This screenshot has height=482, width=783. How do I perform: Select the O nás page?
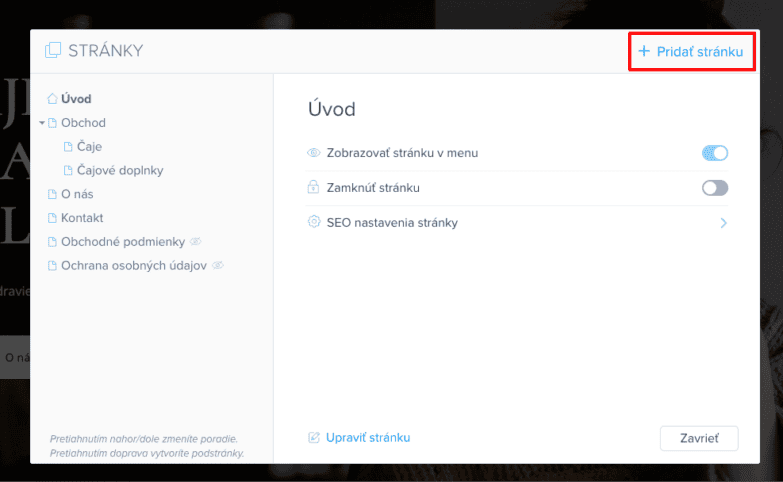click(x=77, y=194)
